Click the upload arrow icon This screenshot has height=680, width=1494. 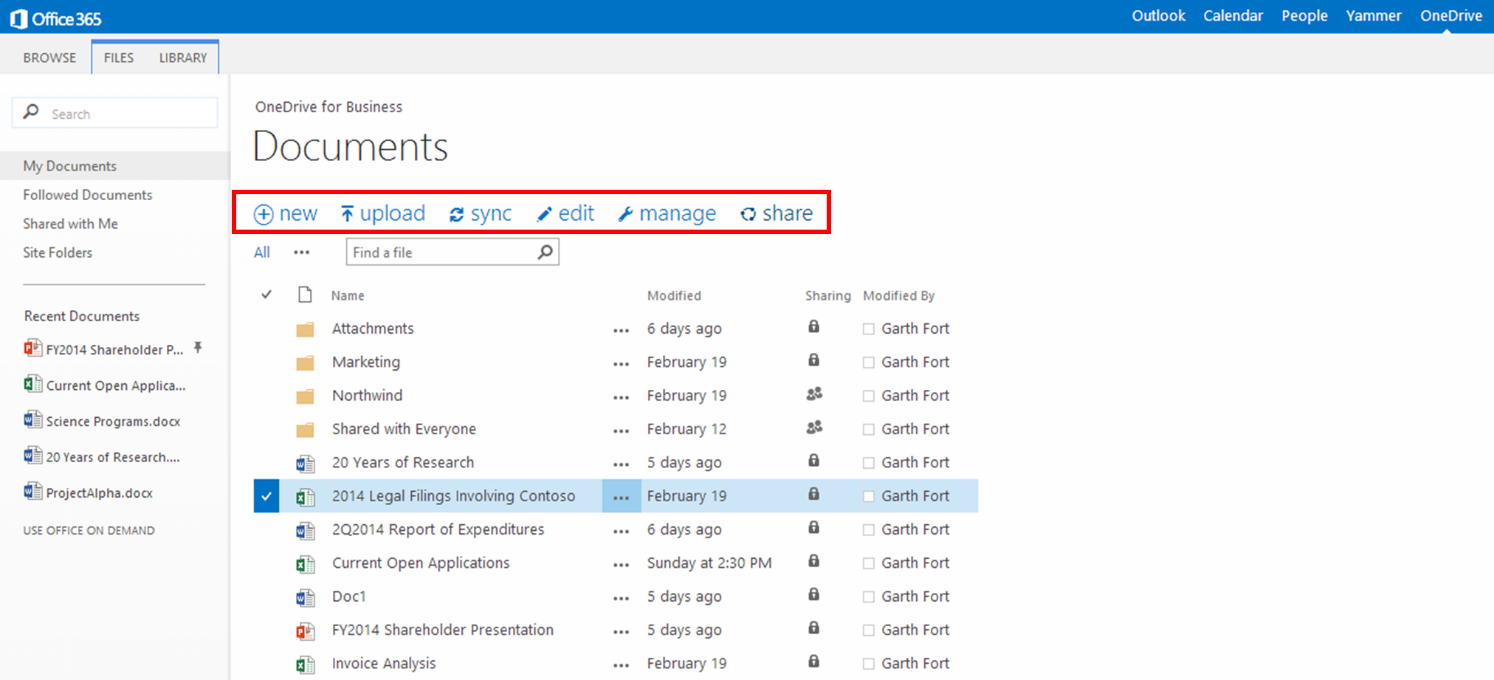click(347, 214)
